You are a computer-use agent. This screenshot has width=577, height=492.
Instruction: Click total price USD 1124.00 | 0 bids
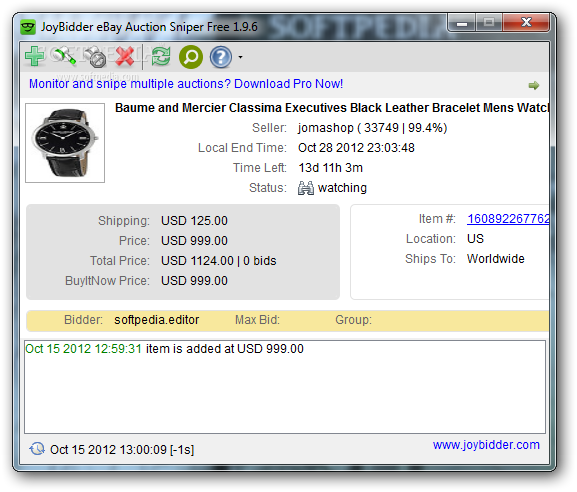click(219, 261)
